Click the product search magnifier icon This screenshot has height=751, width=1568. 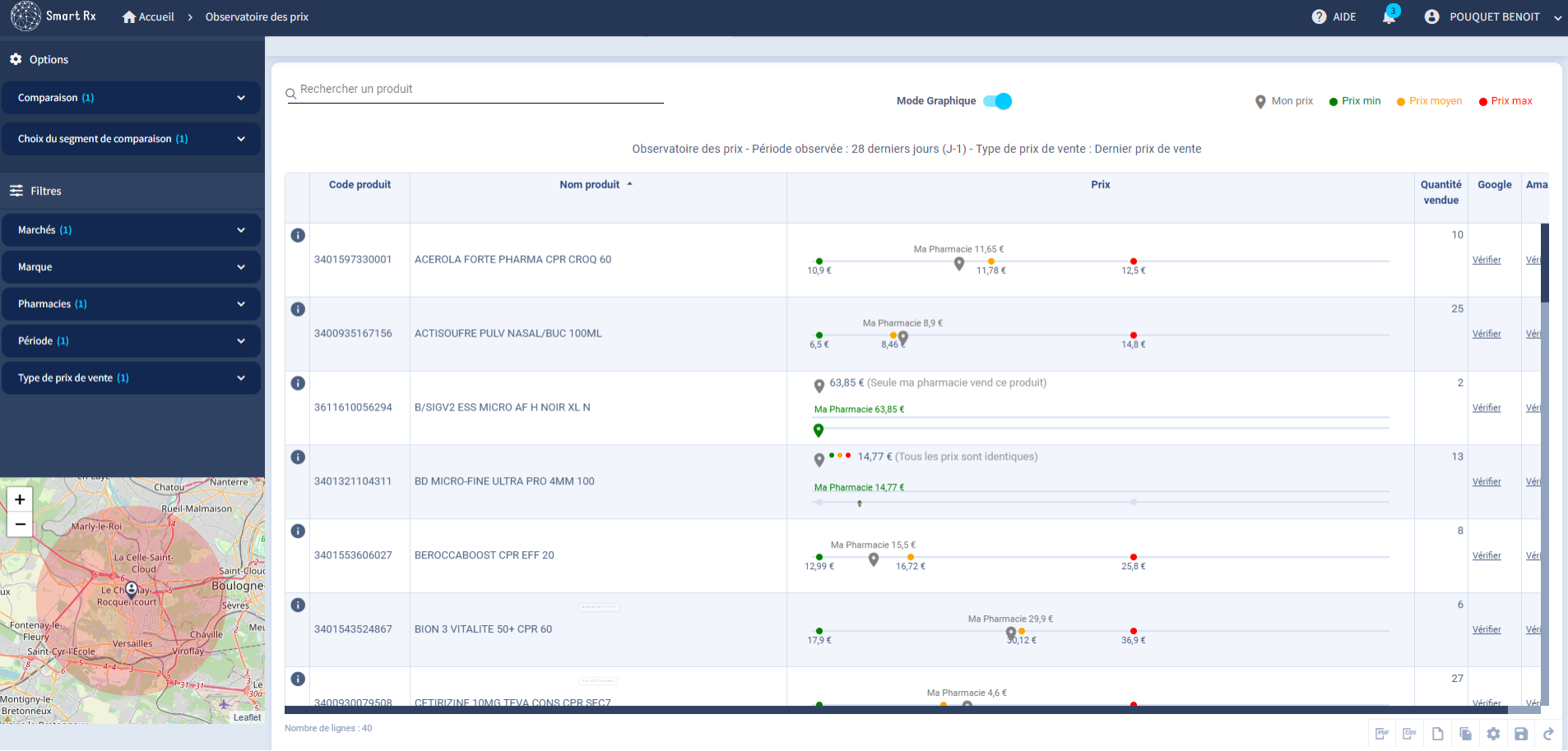click(290, 94)
